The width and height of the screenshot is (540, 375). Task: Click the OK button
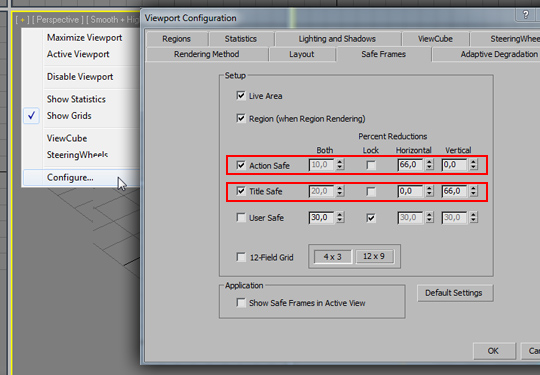pos(494,351)
